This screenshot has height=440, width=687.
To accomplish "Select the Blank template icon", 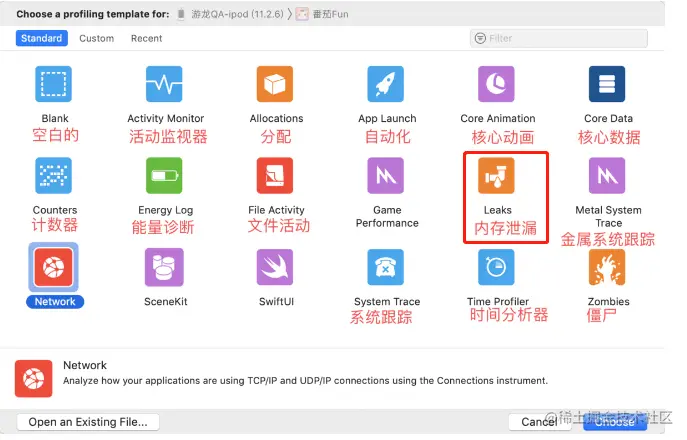I will [x=53, y=84].
